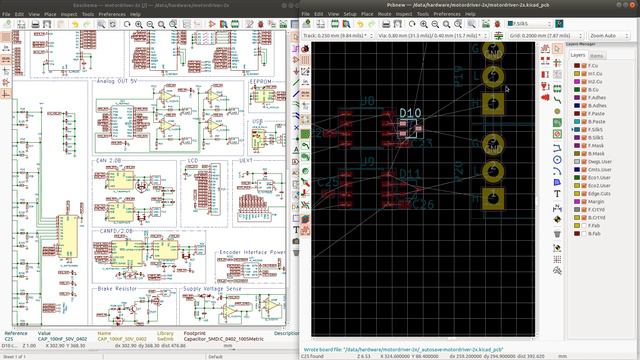Click the Pcbnew redo arrow icon
The width and height of the screenshot is (640, 360).
click(x=371, y=24)
